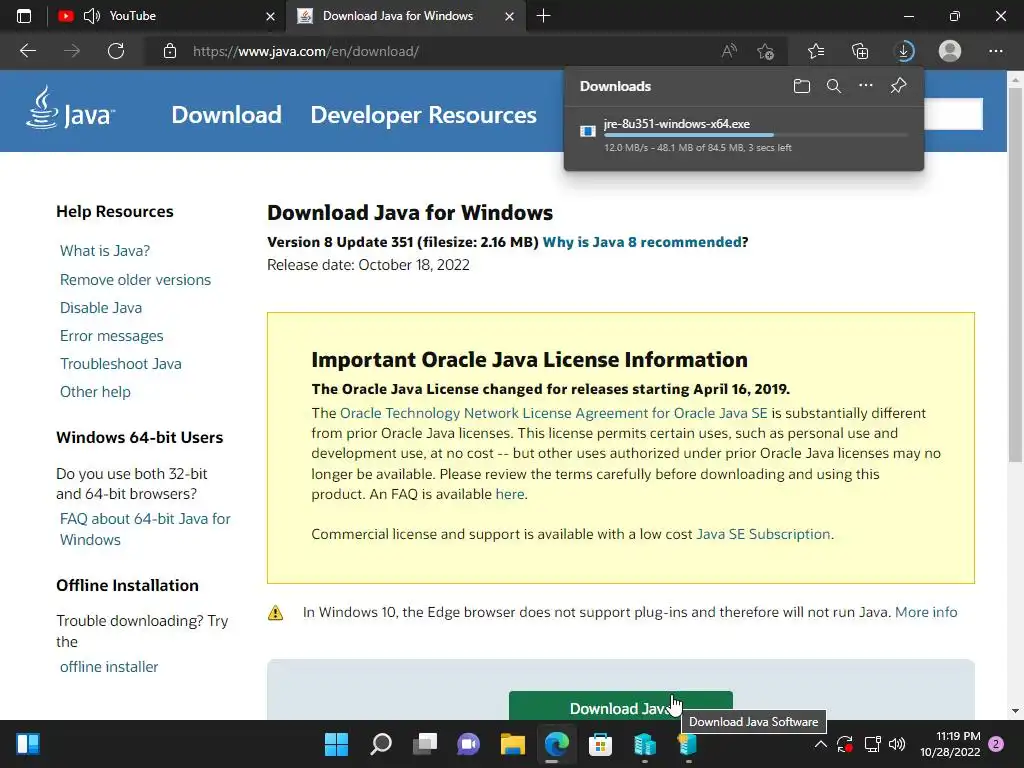The image size is (1024, 768).
Task: Open the volume tray icon
Action: (x=897, y=744)
